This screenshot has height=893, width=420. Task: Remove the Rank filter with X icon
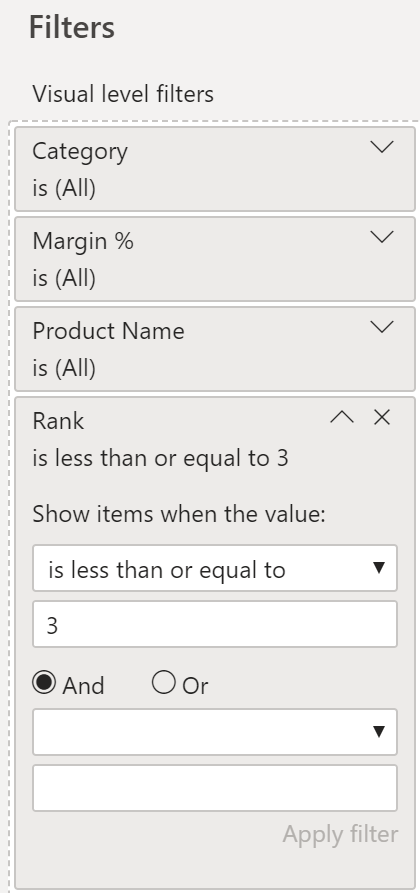[x=382, y=417]
